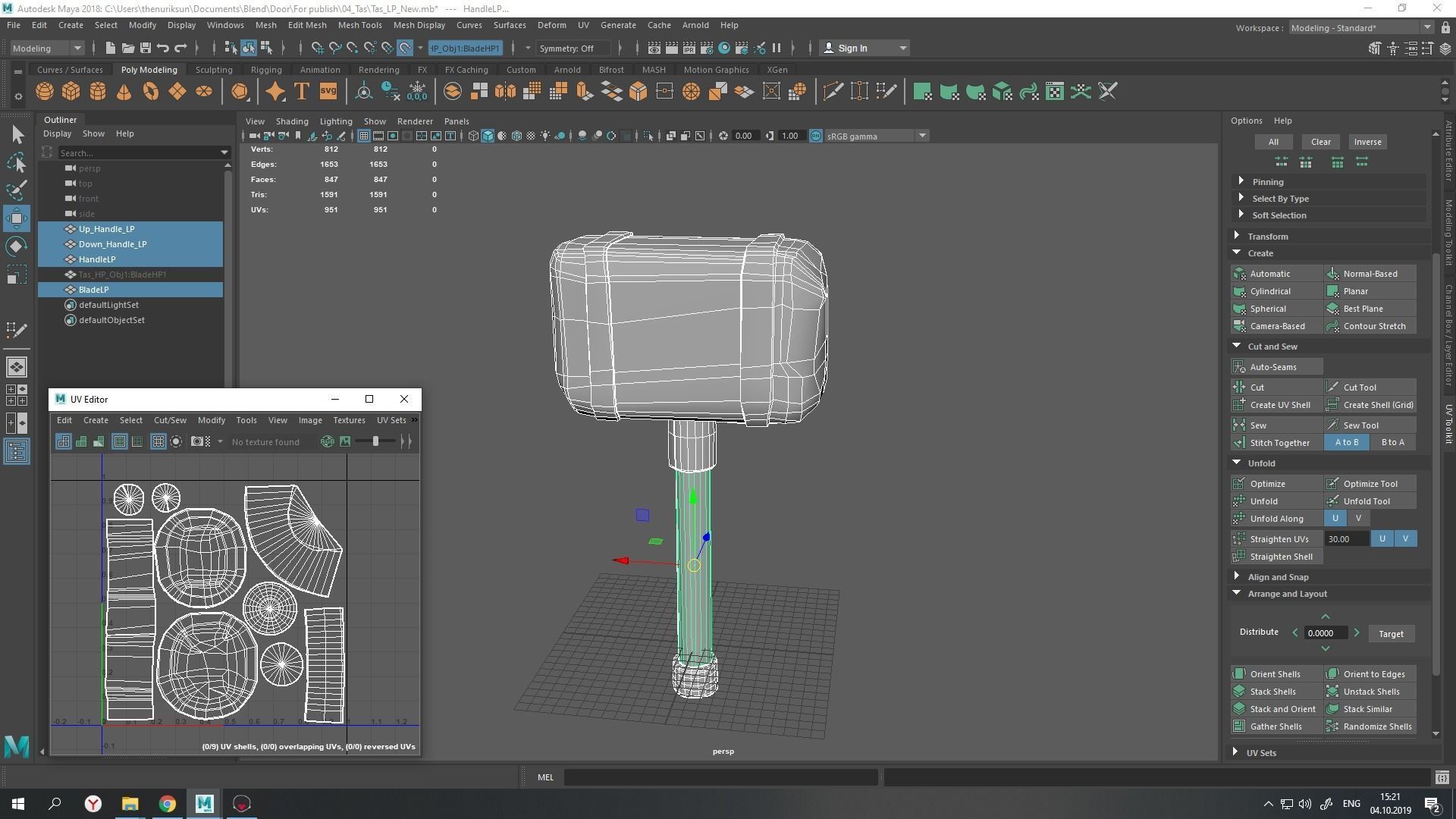Viewport: 1456px width, 819px height.
Task: Activate the Paint selection tool
Action: (17, 190)
